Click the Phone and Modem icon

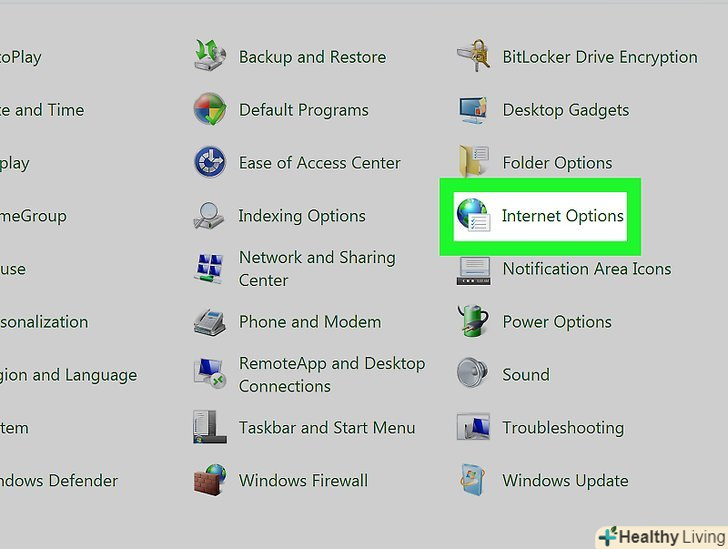209,321
